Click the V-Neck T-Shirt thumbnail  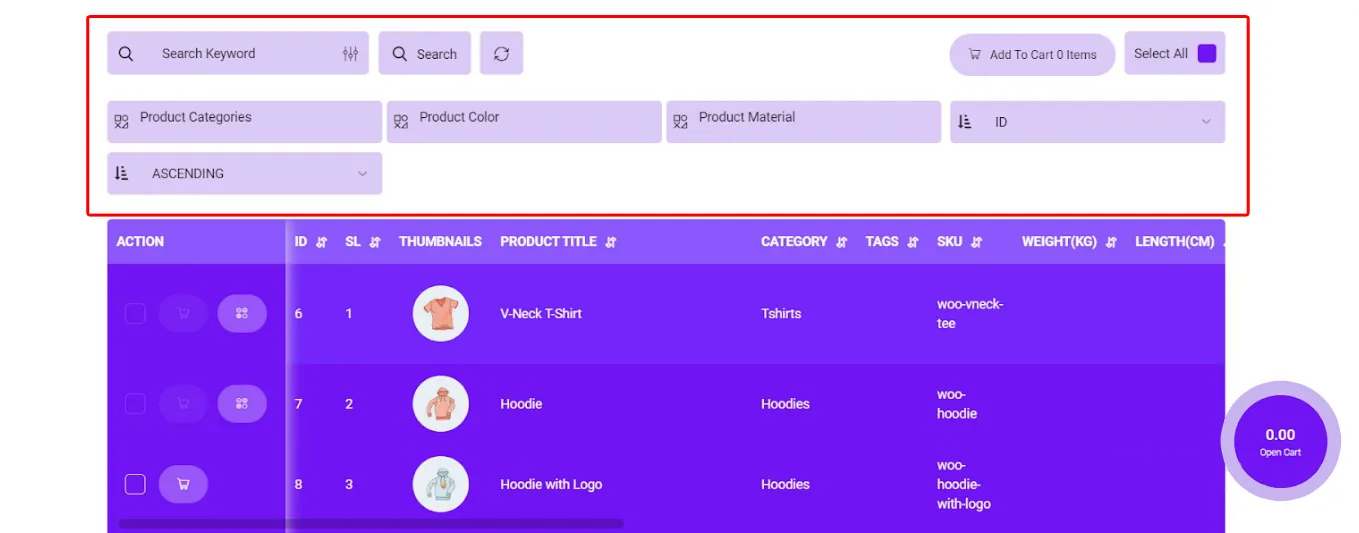pos(441,314)
